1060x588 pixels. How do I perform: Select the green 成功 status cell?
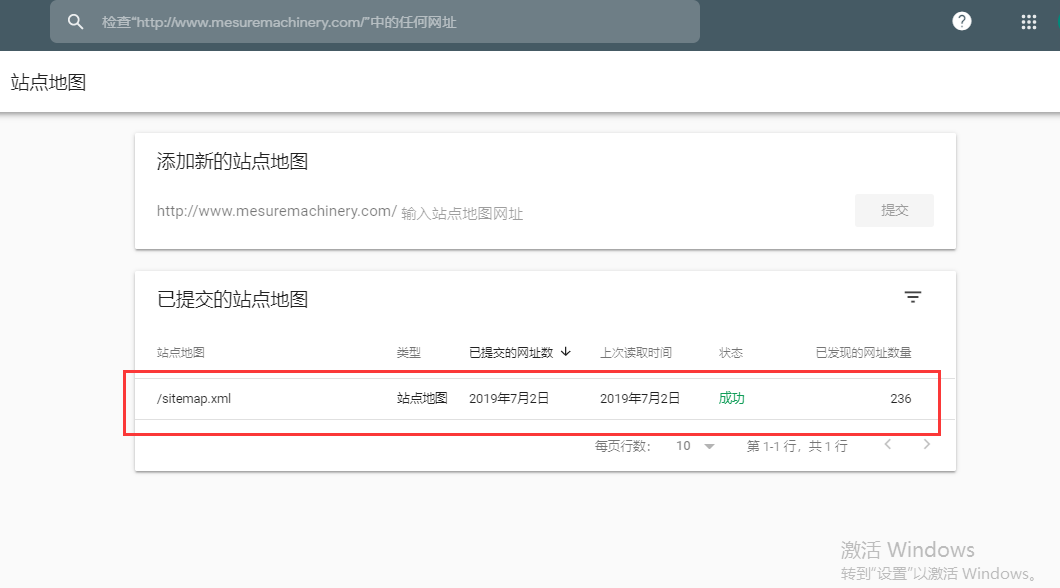[732, 398]
